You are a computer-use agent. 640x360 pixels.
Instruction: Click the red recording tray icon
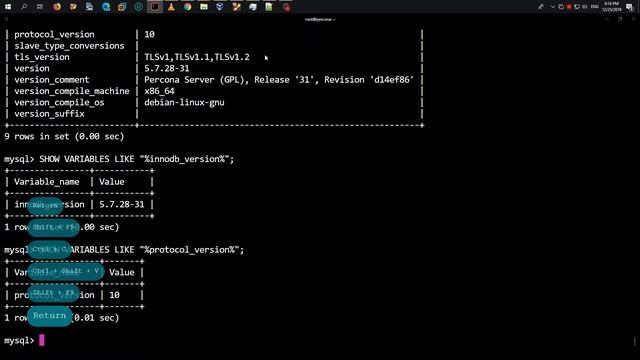[569, 7]
